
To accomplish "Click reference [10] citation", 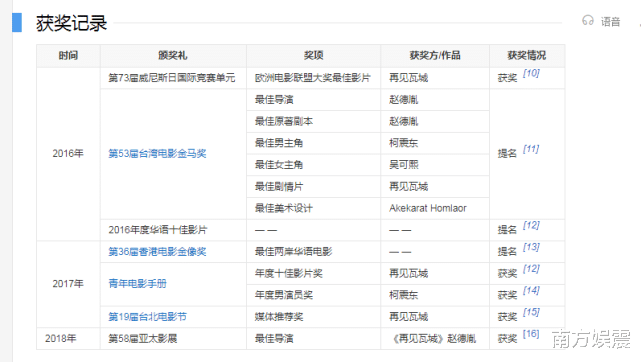I will (x=531, y=73).
